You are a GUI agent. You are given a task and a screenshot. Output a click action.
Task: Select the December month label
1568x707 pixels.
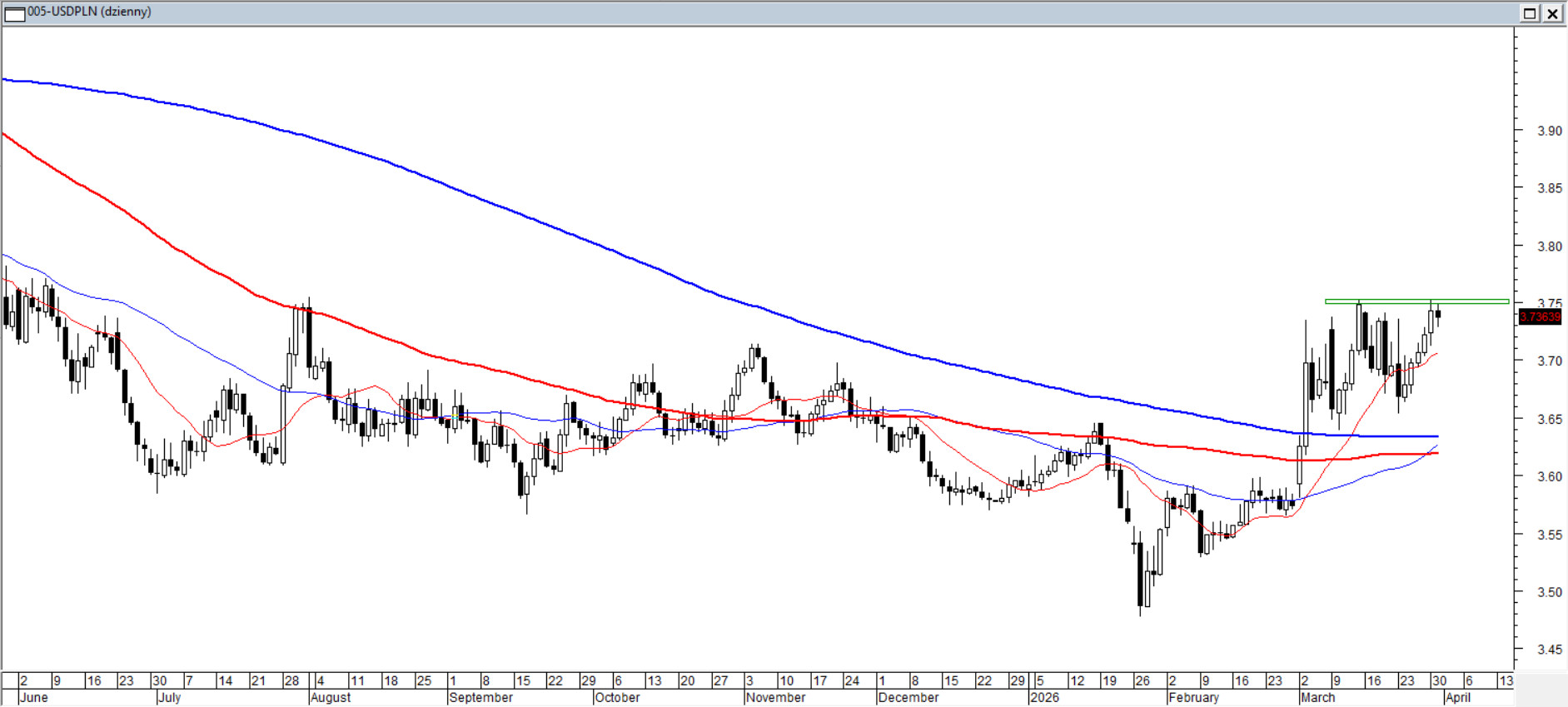coord(908,698)
